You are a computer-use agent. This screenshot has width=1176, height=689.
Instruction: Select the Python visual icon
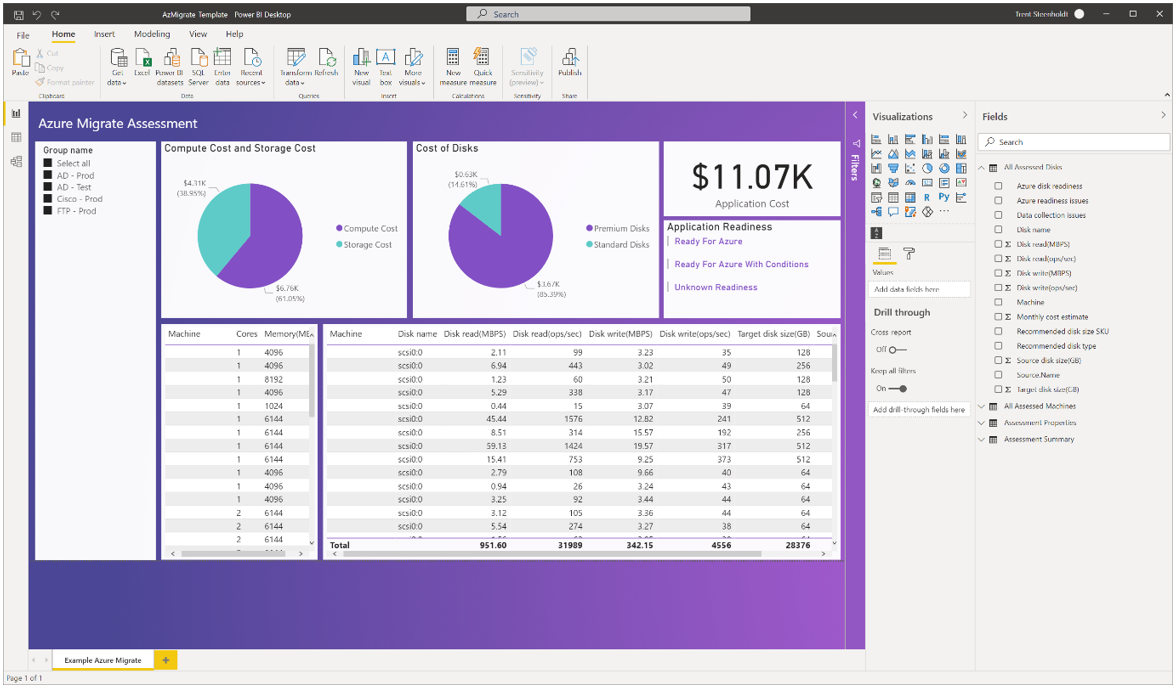[944, 197]
